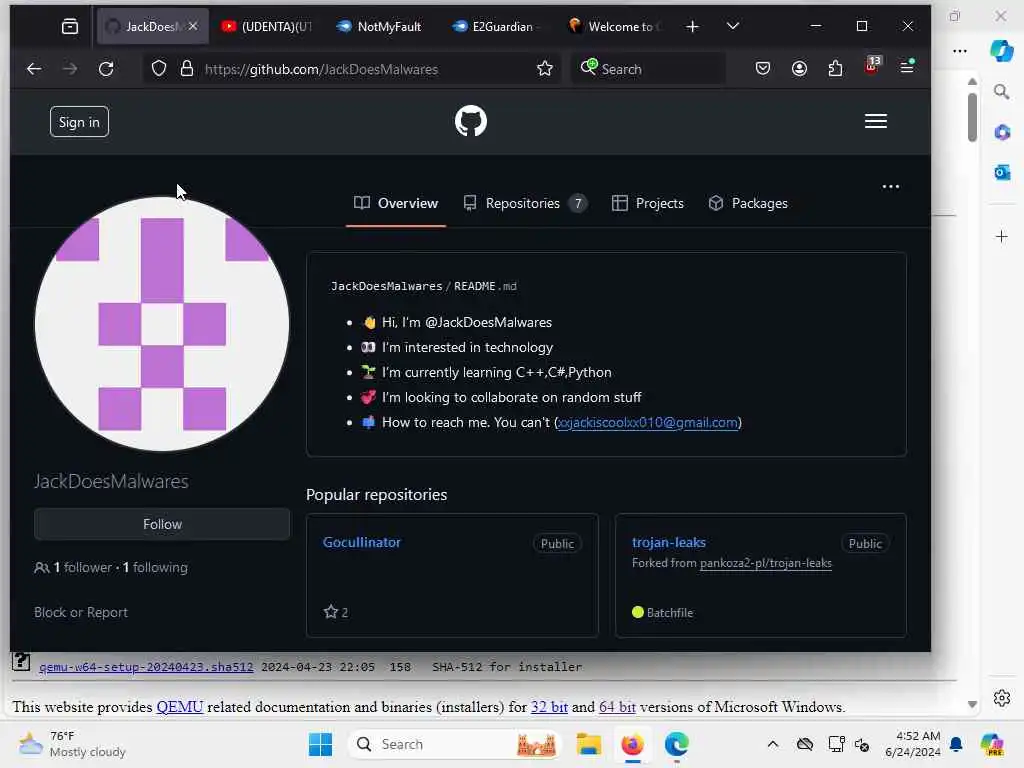Open the Repositories tab

[x=524, y=203]
